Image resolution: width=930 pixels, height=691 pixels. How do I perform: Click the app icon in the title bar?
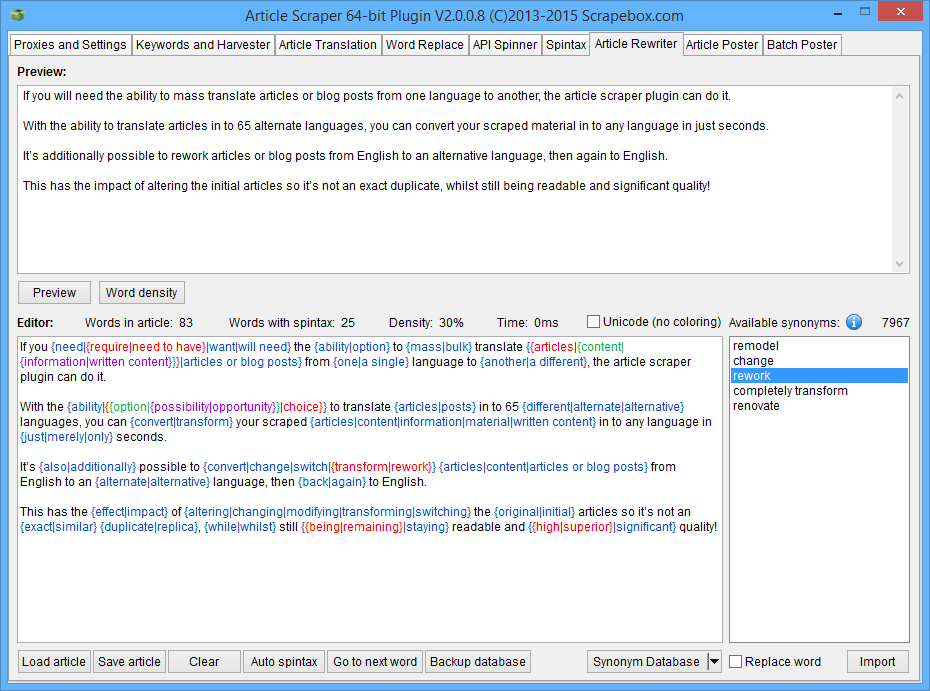[19, 15]
